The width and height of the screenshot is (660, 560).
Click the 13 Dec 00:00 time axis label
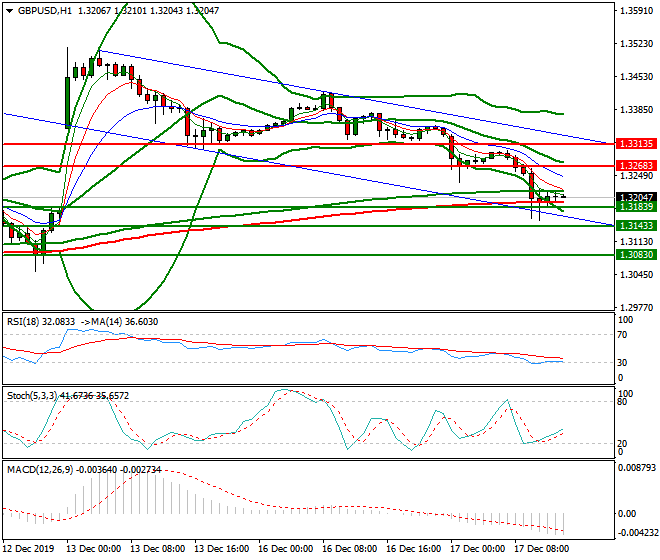tap(93, 549)
